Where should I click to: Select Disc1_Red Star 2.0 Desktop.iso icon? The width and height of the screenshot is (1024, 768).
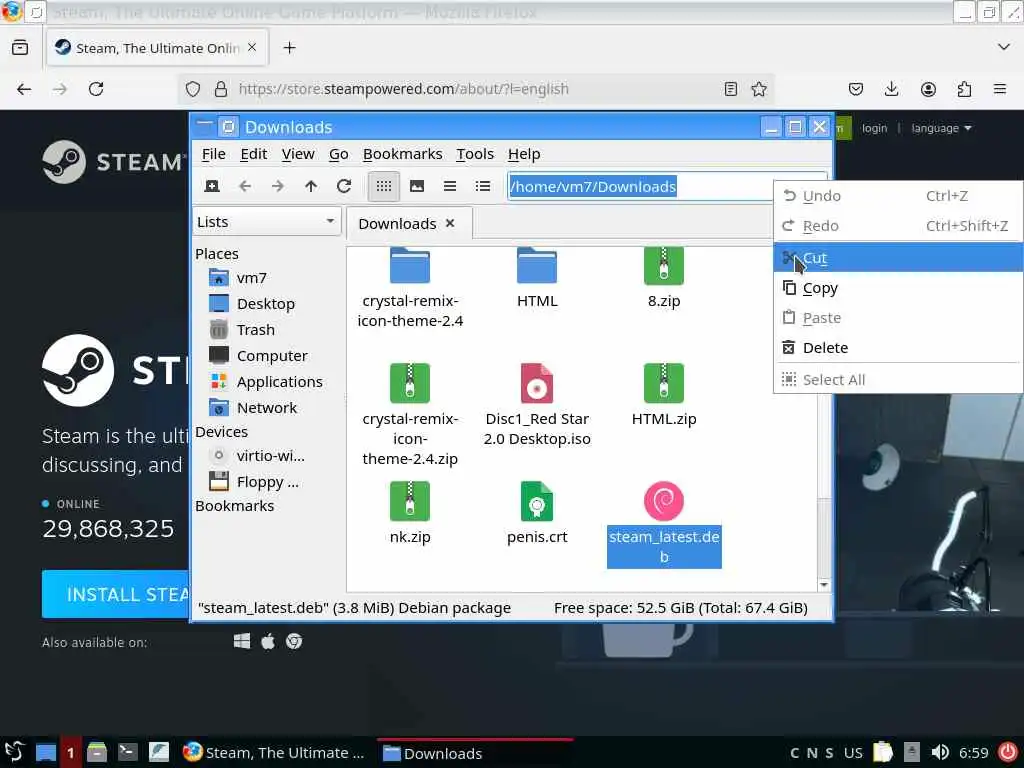537,383
